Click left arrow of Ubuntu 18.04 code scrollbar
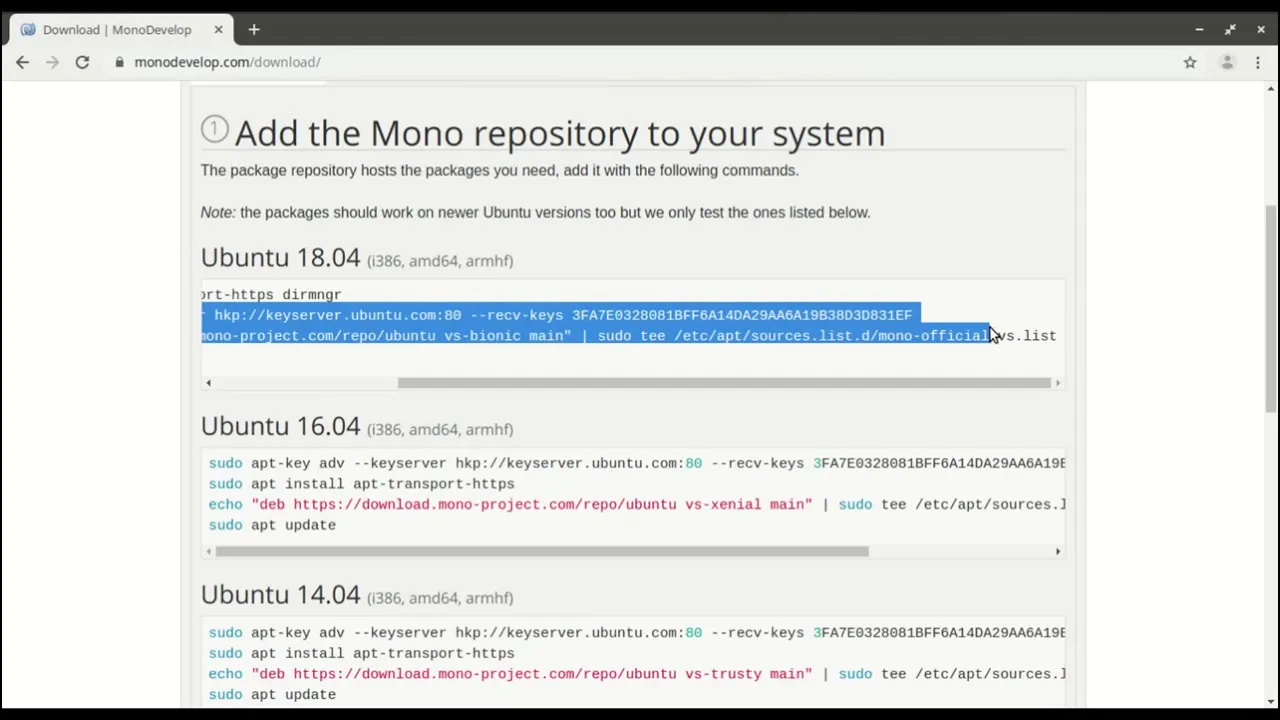Screen dimensions: 1280x720 point(208,383)
